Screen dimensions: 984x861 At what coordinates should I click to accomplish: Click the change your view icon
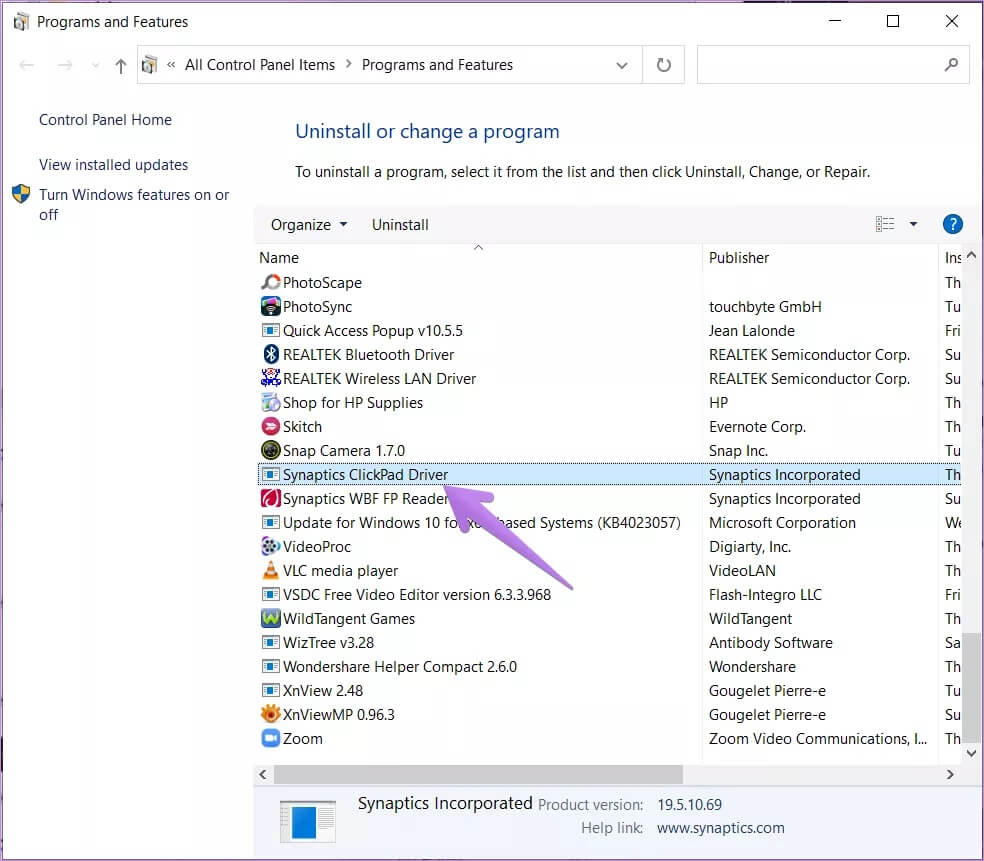click(885, 224)
